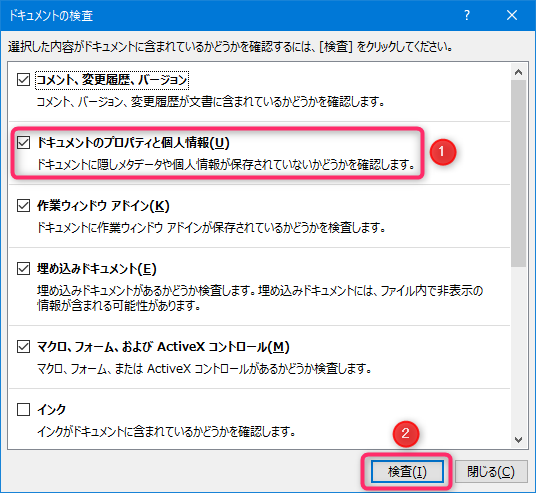Click the コメント、変更履歴、バージョン label
The image size is (536, 493).
click(x=112, y=80)
